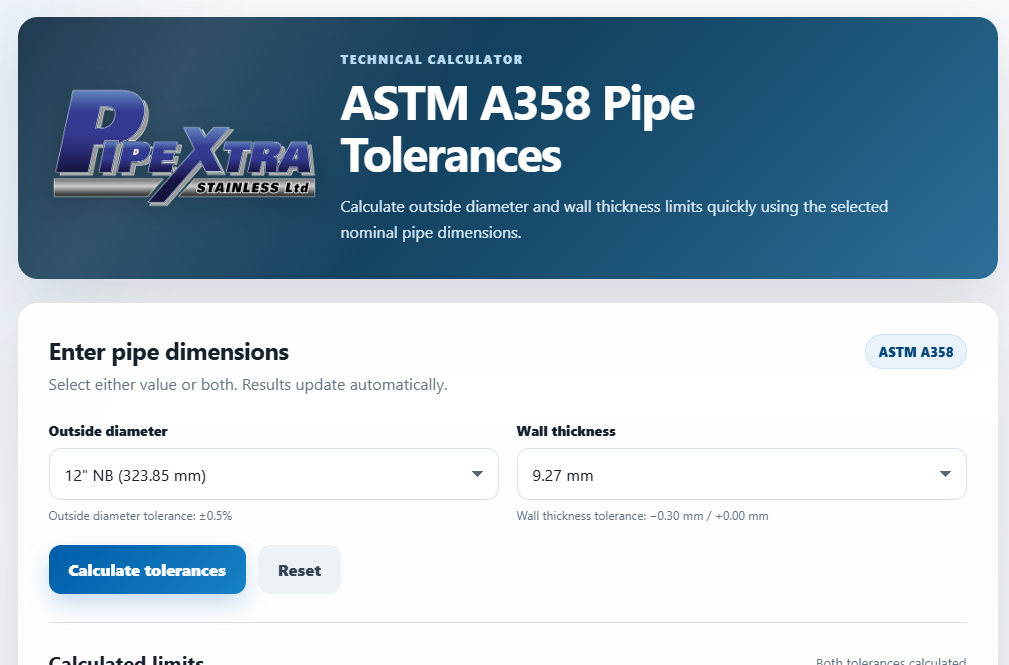Click the Calculated limits section heading
Screen dimensions: 1009x665
click(x=126, y=660)
